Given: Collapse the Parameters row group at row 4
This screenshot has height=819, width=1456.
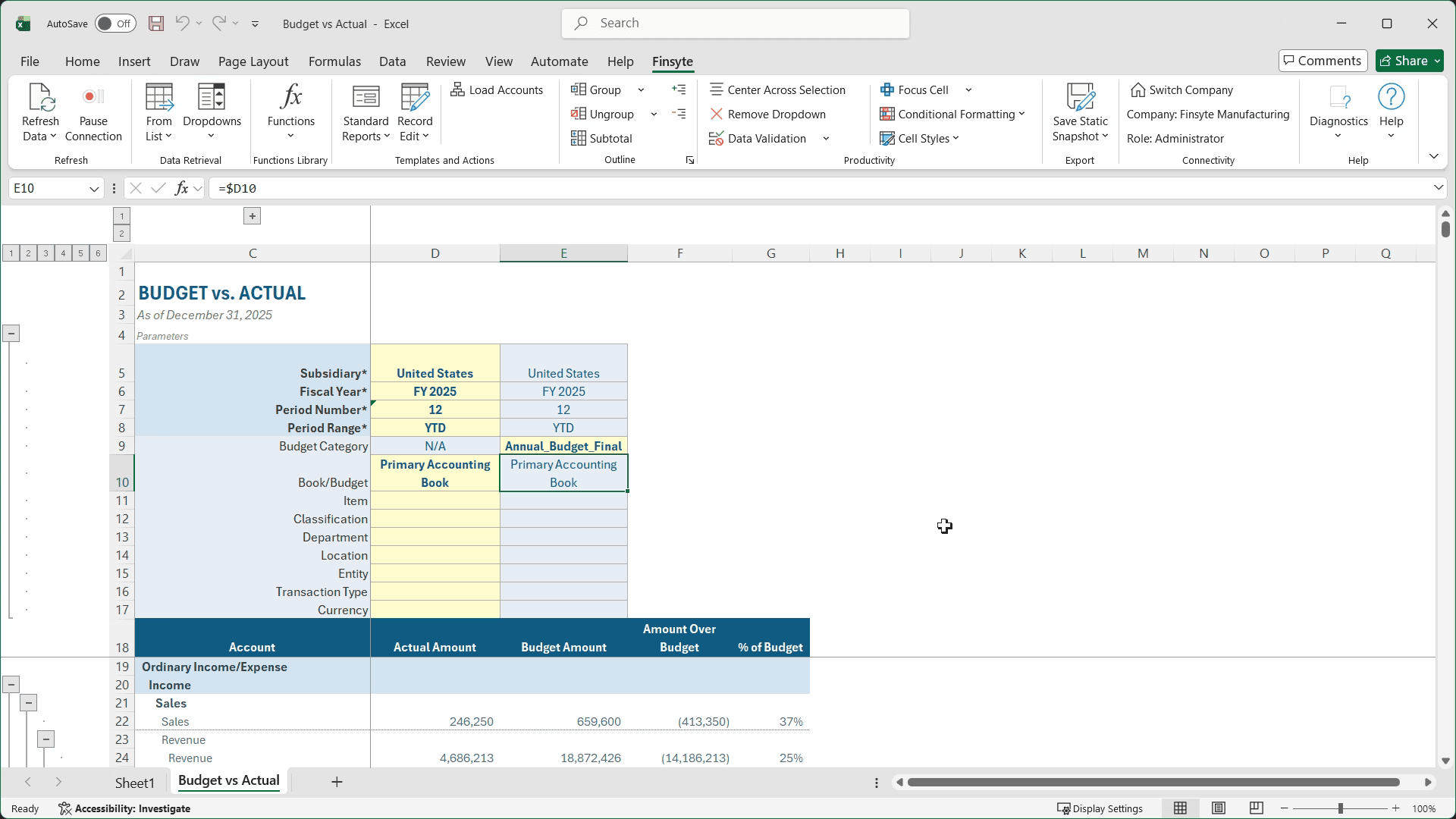Looking at the screenshot, I should click(11, 334).
